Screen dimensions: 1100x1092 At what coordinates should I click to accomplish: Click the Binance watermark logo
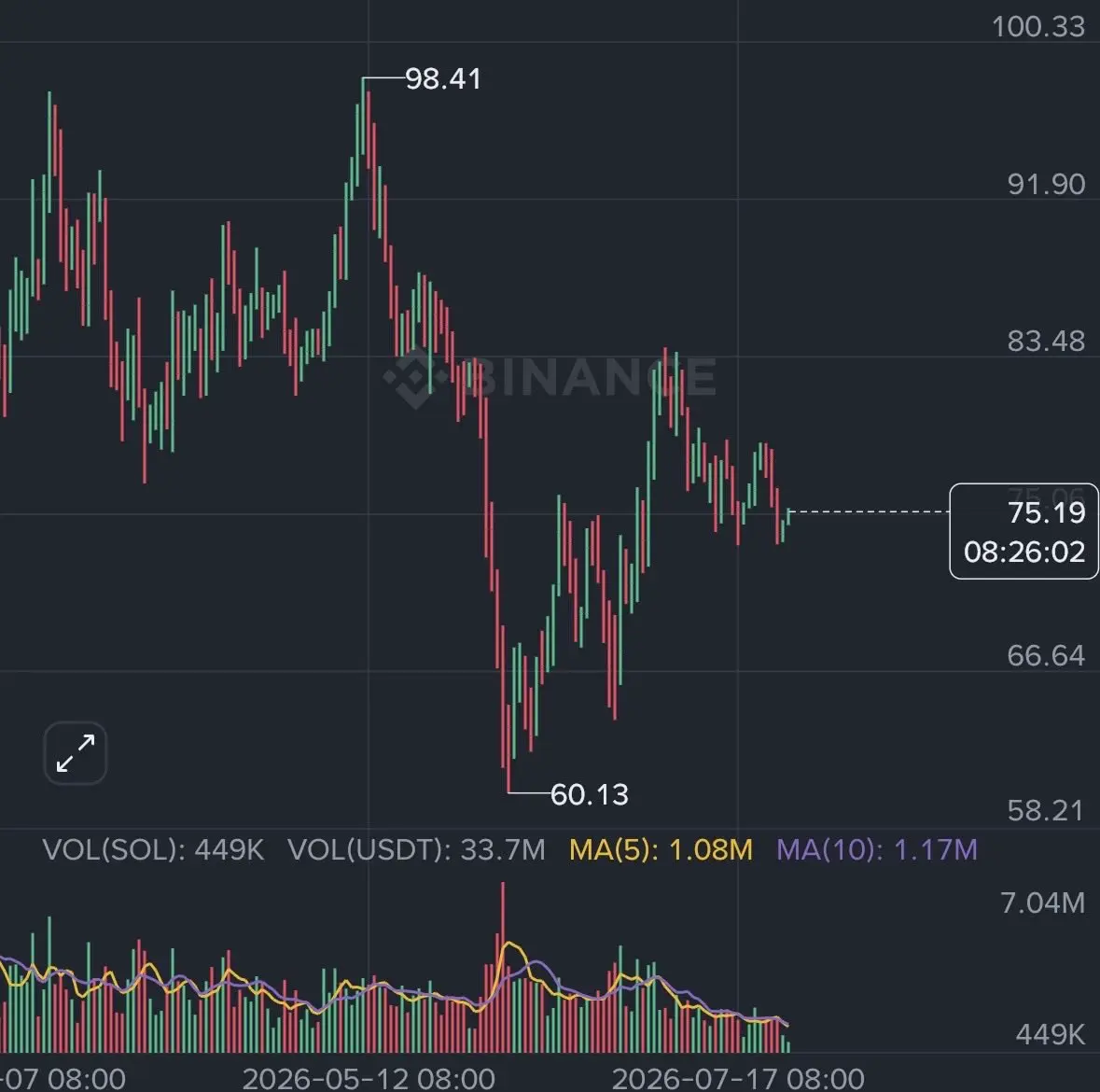click(x=550, y=377)
